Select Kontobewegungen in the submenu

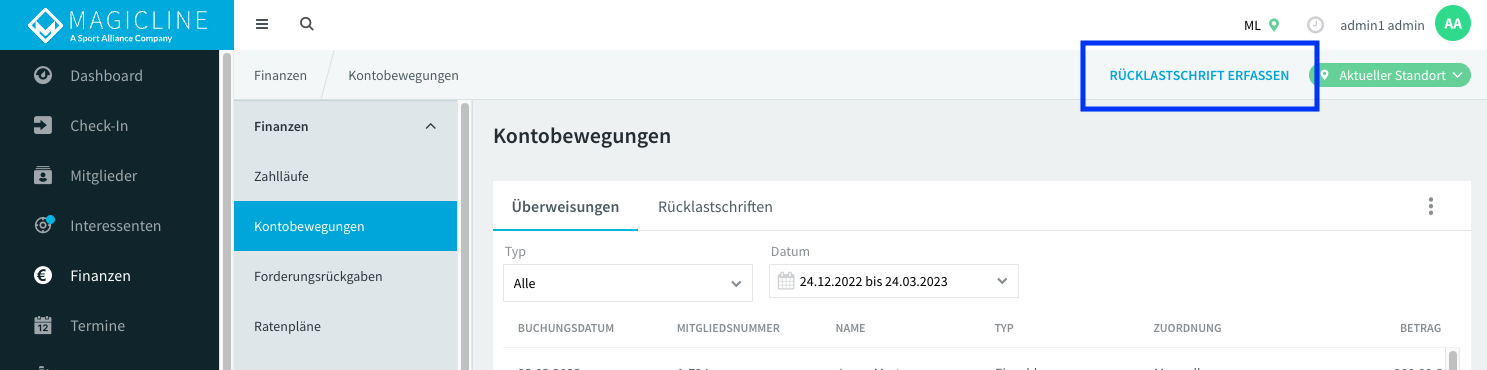(x=346, y=226)
